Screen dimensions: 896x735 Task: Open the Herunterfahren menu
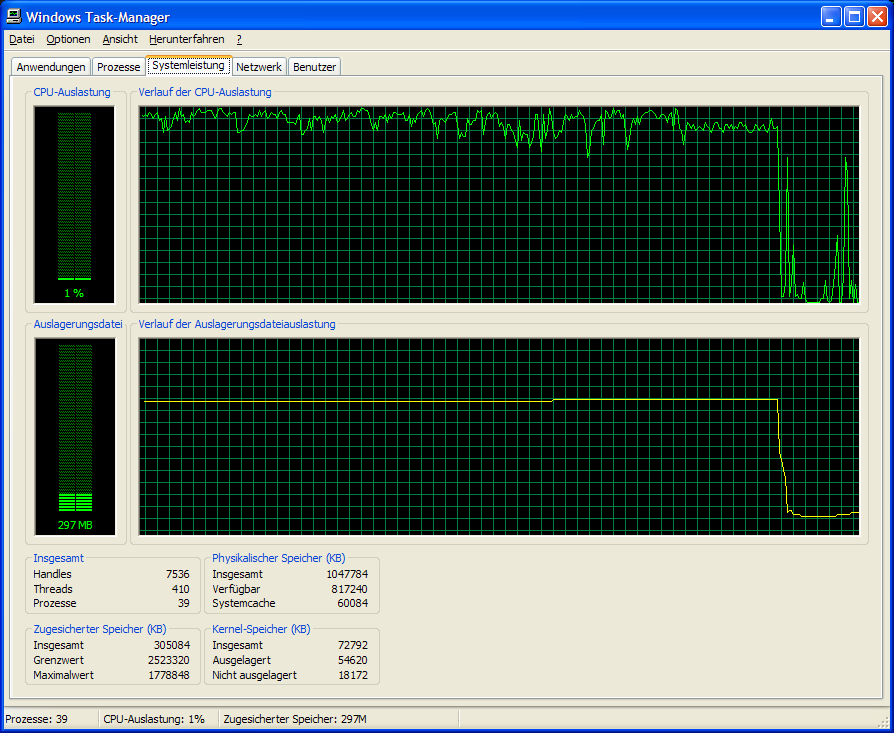click(187, 40)
